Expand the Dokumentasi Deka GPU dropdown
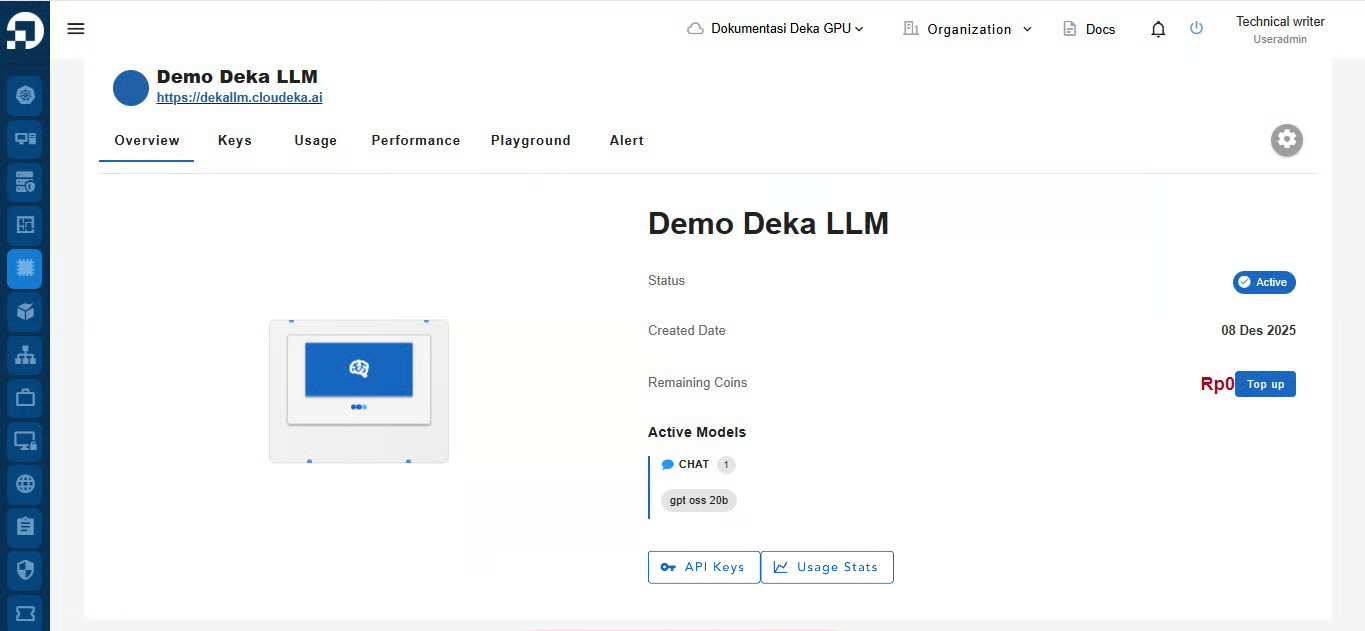Image resolution: width=1365 pixels, height=631 pixels. coord(775,29)
